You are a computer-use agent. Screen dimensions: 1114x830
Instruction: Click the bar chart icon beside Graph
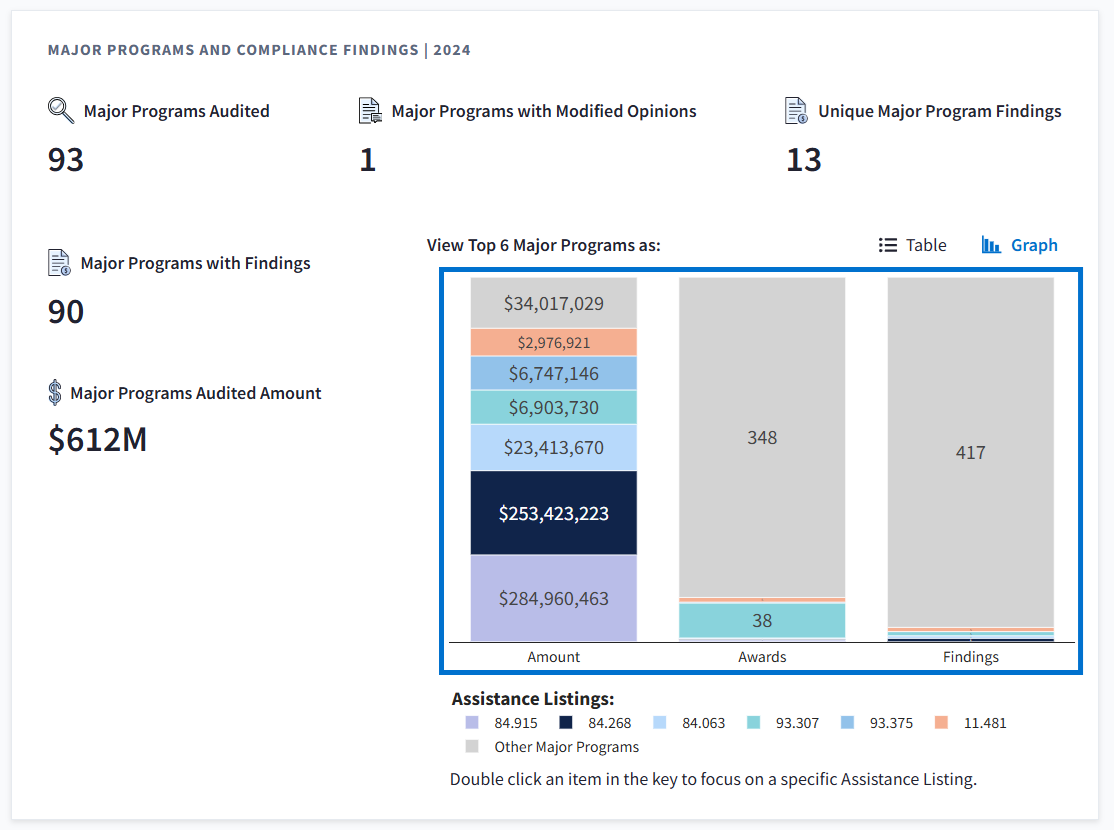click(991, 245)
